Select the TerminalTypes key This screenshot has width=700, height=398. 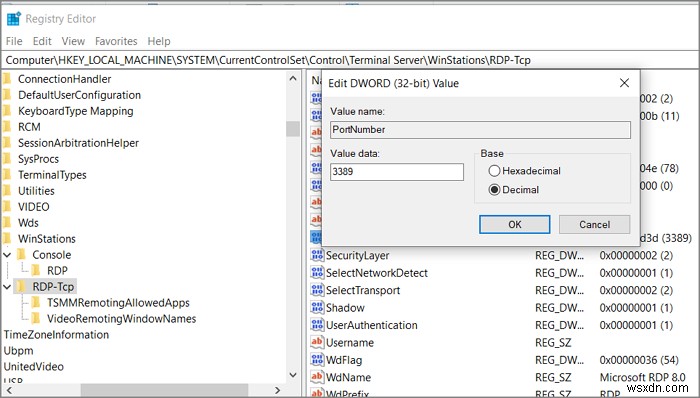click(x=52, y=175)
